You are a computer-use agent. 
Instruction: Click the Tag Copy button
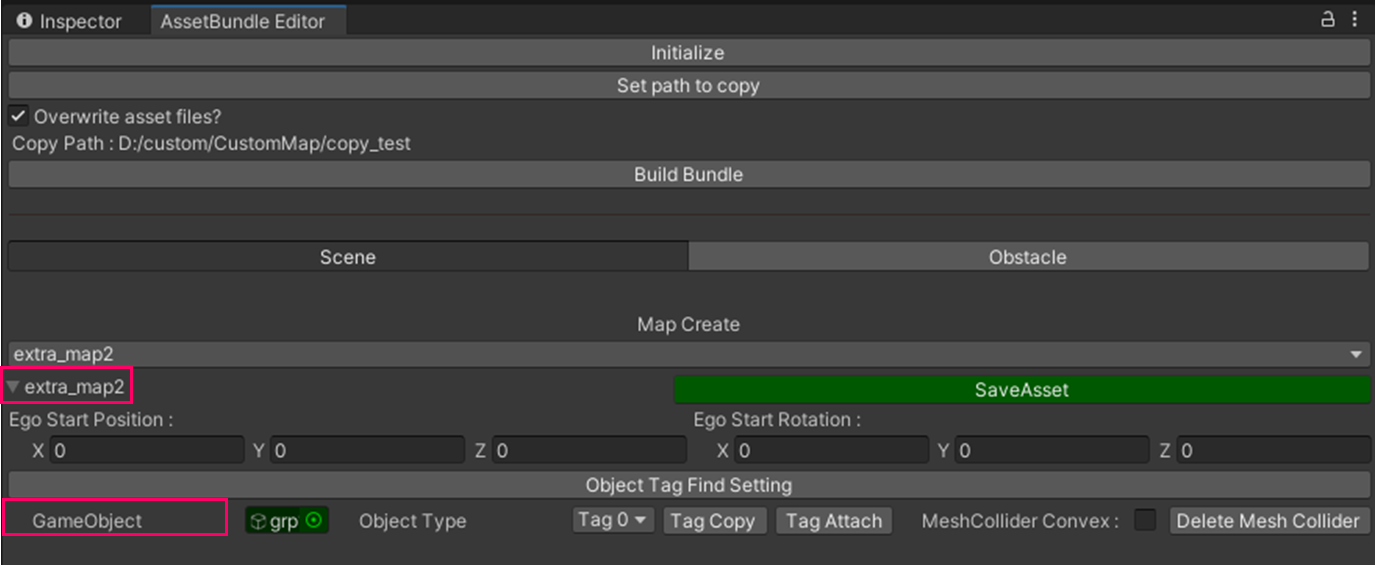point(712,521)
